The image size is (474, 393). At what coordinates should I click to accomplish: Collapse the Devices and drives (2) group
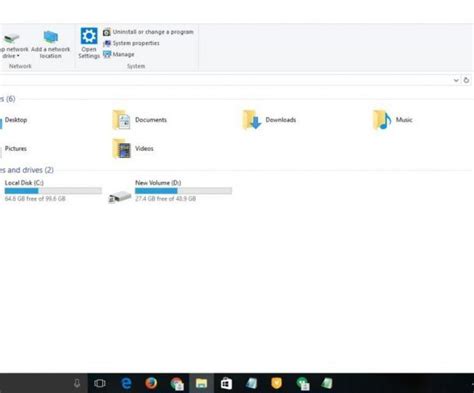27,170
